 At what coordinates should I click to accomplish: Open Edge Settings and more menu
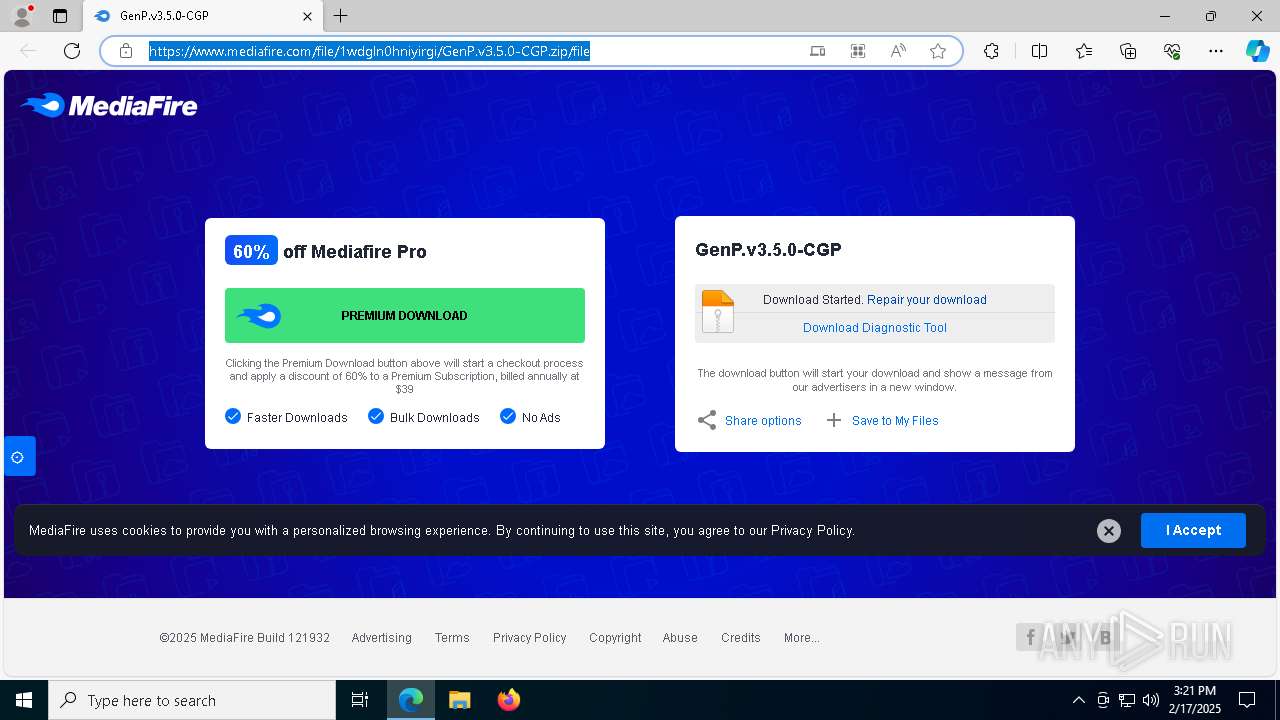click(1216, 51)
